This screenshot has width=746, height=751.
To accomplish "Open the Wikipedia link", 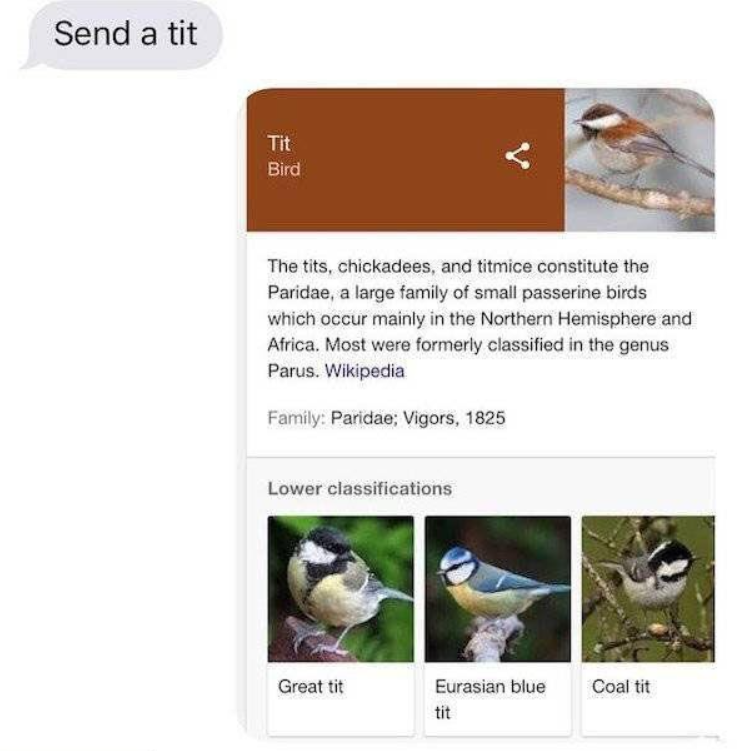I will click(364, 371).
